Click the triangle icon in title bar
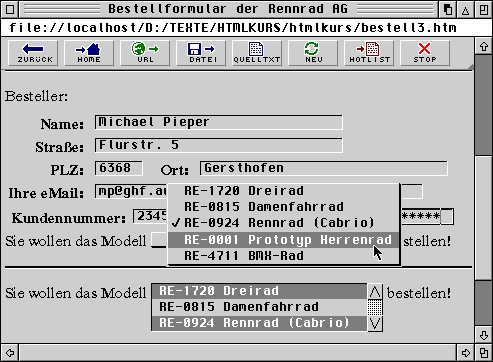The width and height of the screenshot is (493, 362). click(466, 10)
